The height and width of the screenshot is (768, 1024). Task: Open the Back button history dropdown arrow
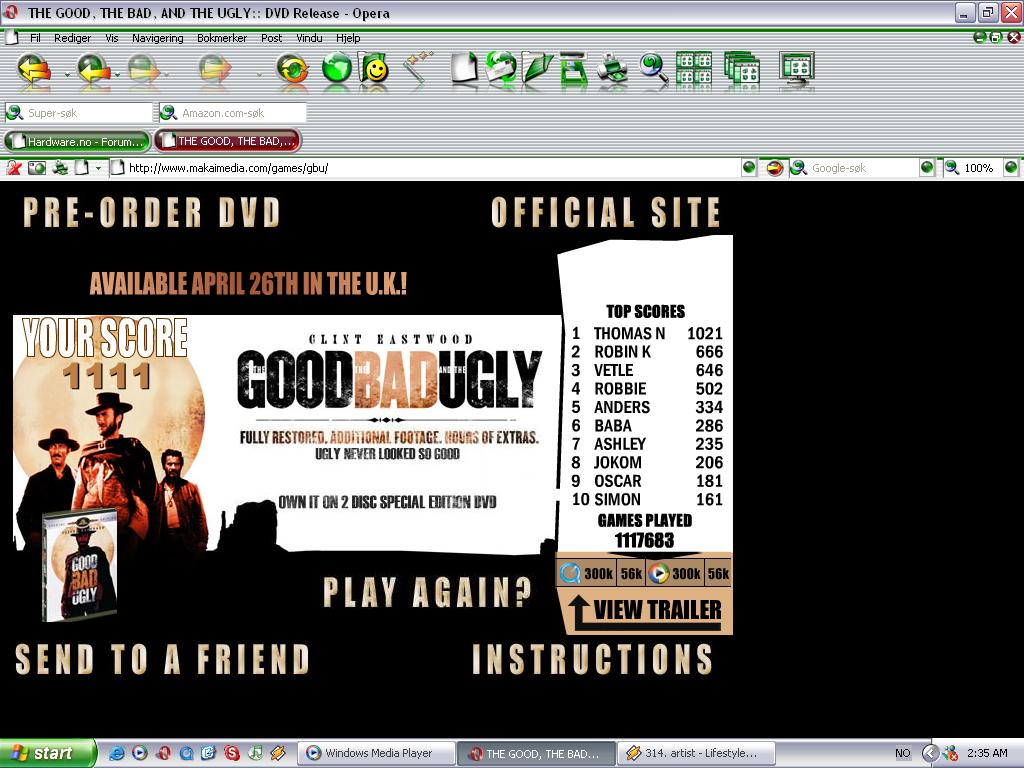click(117, 74)
